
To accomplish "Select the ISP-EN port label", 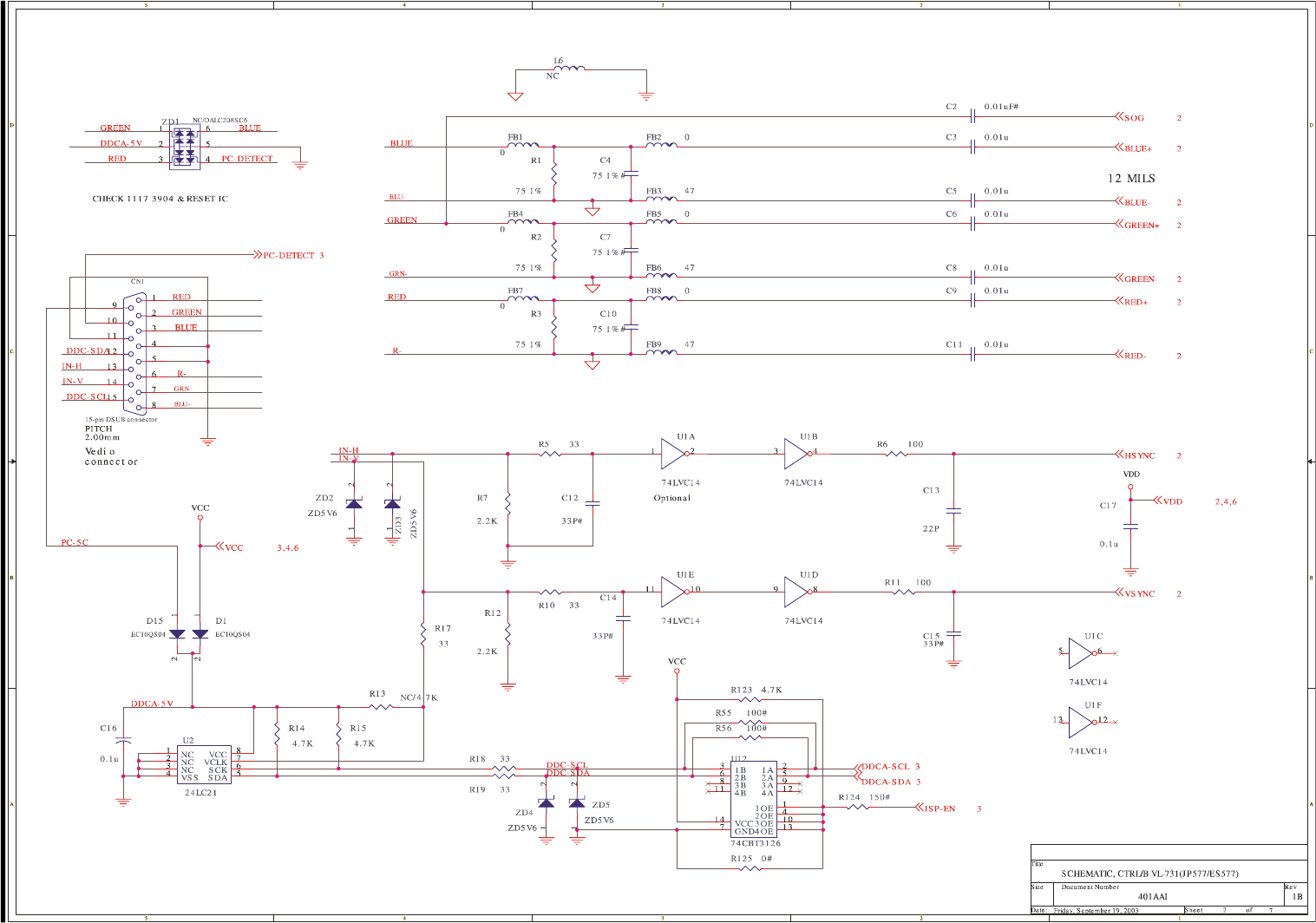I will coord(939,808).
